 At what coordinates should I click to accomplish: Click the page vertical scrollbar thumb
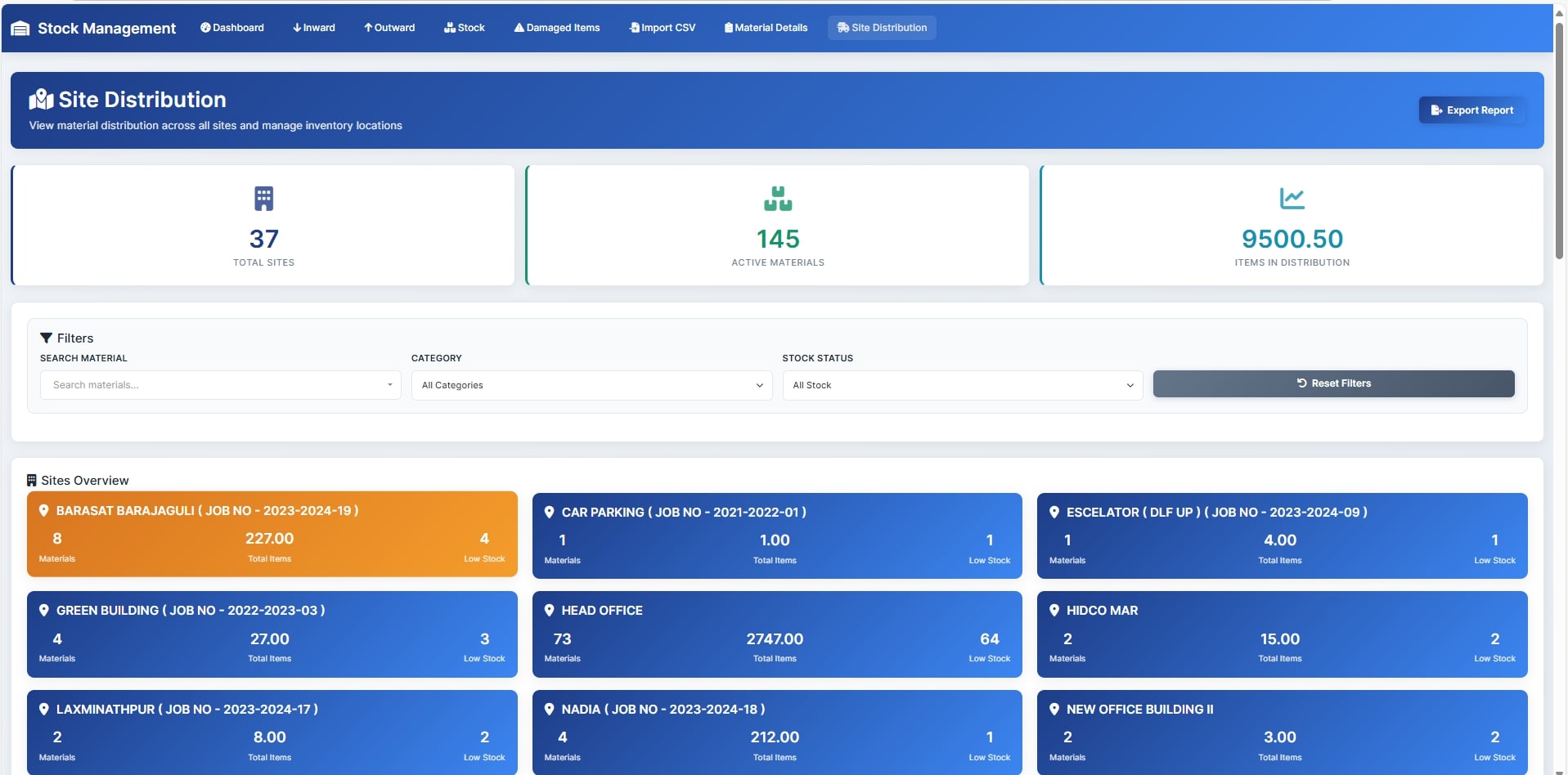click(x=1560, y=139)
